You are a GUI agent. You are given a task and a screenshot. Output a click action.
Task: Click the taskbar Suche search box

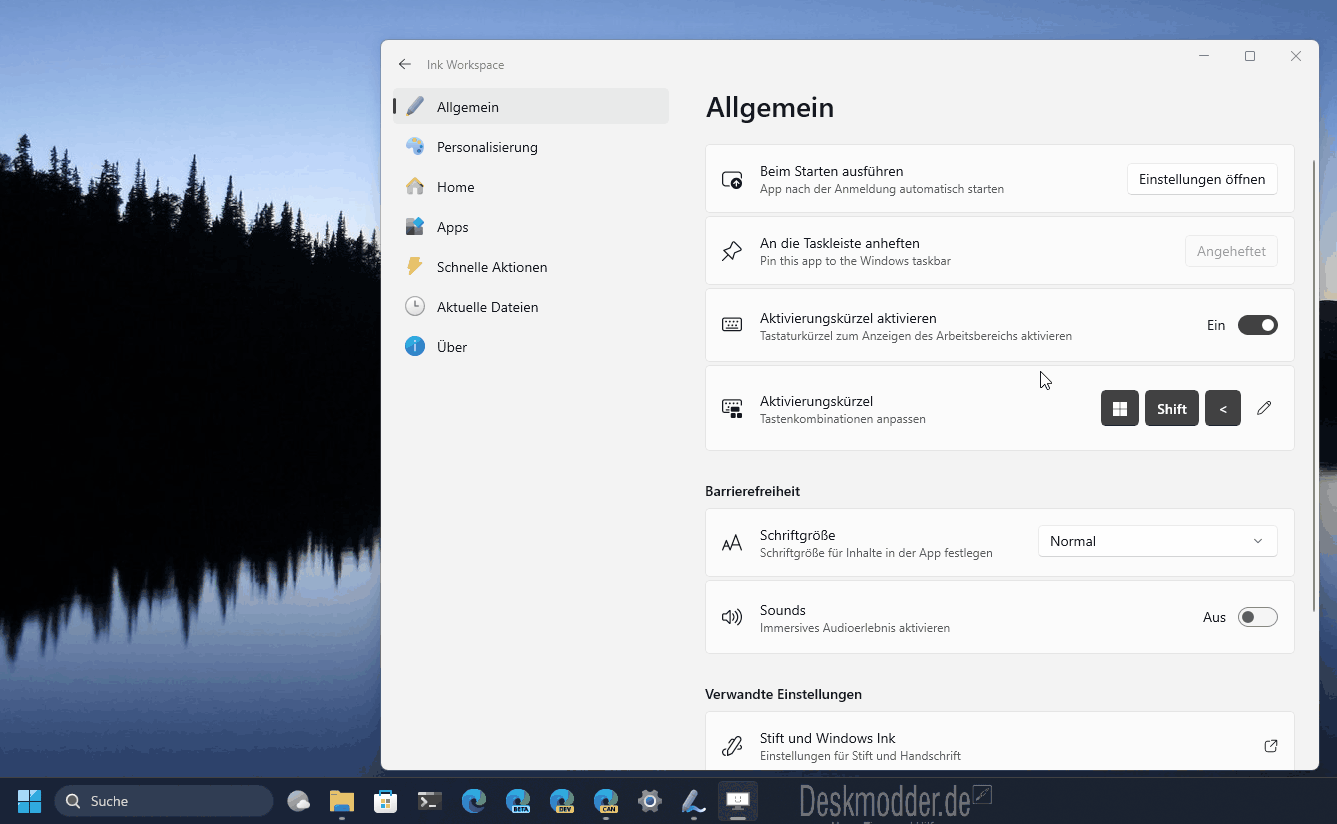[x=165, y=801]
